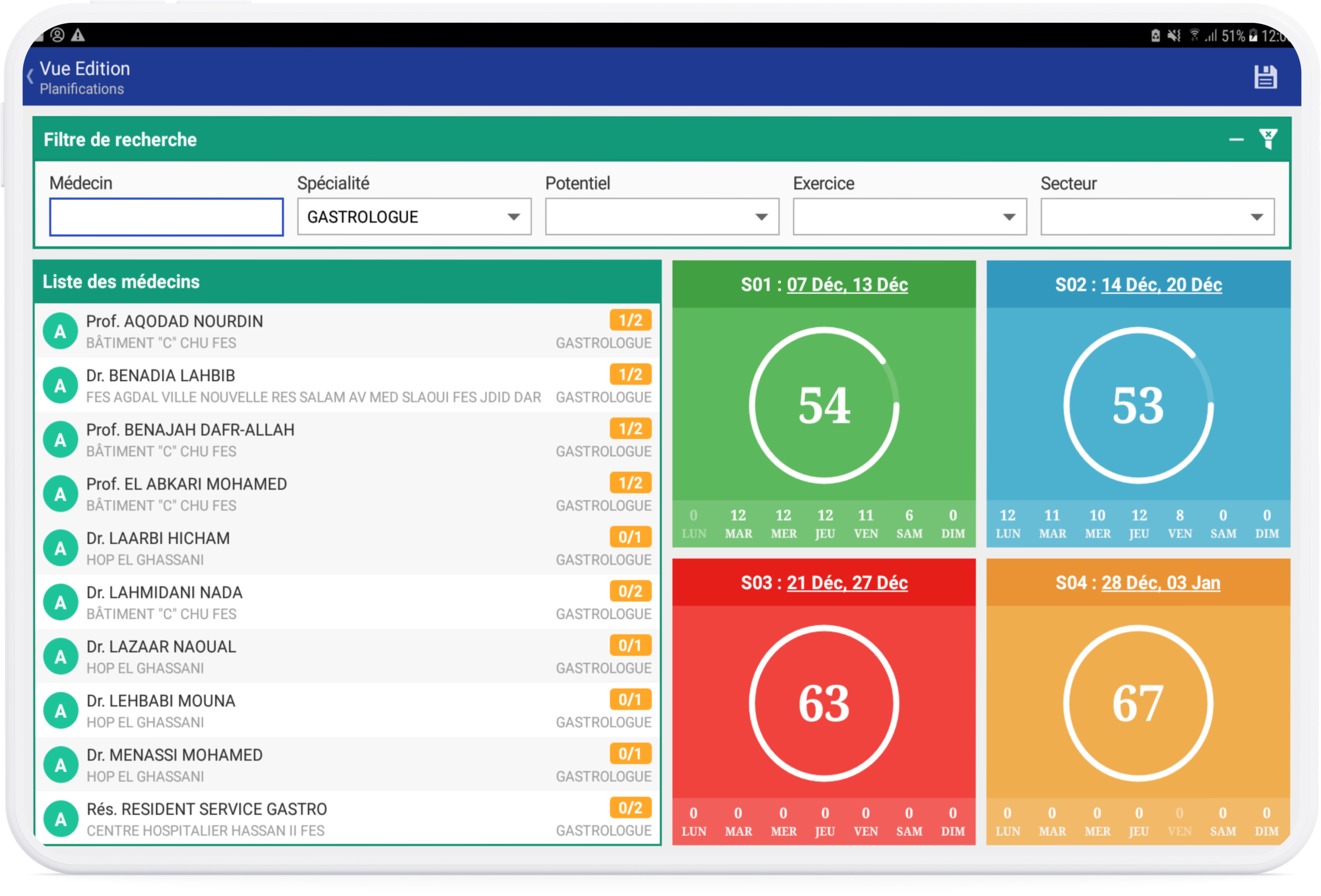Tap the S04 circle showing 67
The image size is (1321, 896).
1139,702
